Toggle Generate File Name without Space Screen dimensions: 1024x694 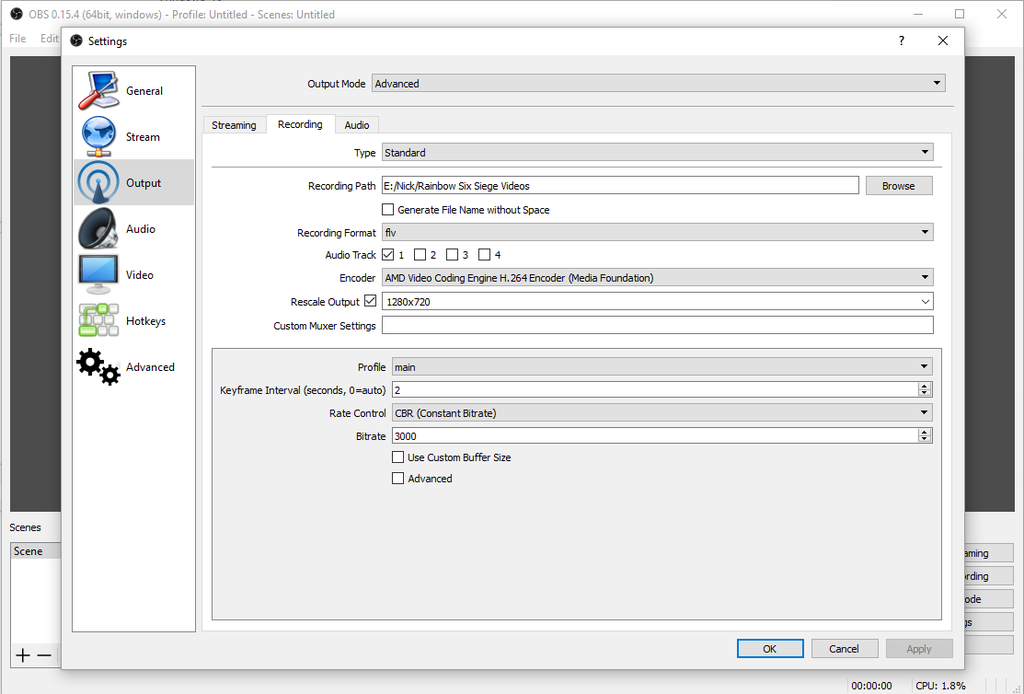click(x=388, y=210)
